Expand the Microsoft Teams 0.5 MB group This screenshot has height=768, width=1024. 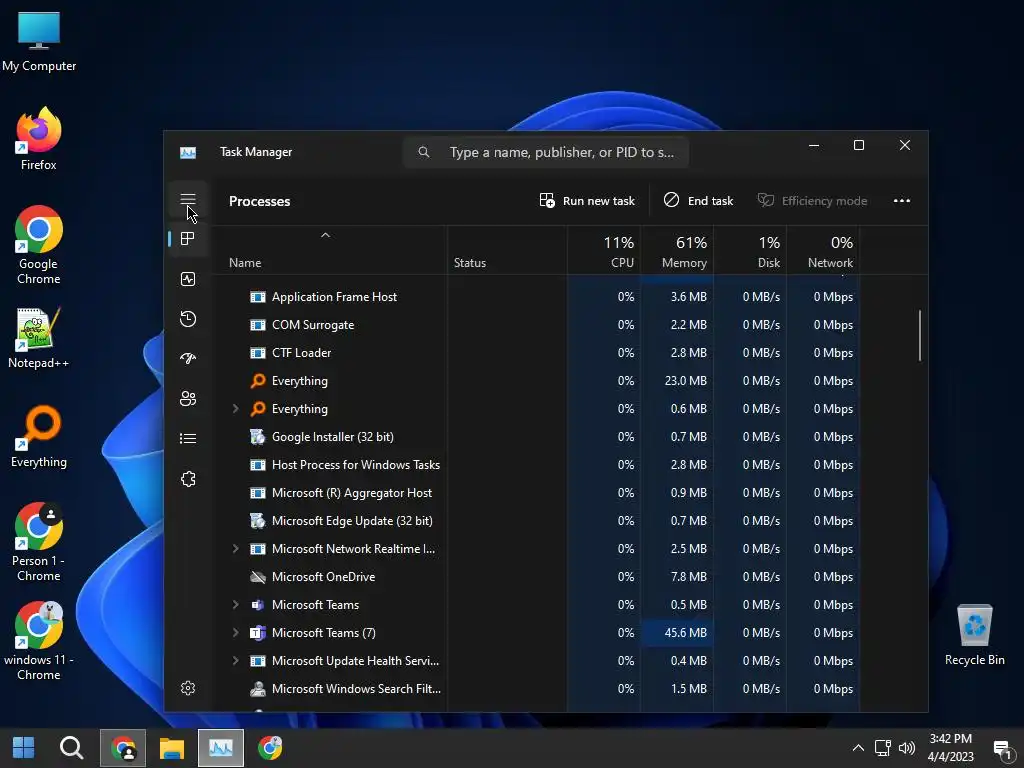pos(236,605)
